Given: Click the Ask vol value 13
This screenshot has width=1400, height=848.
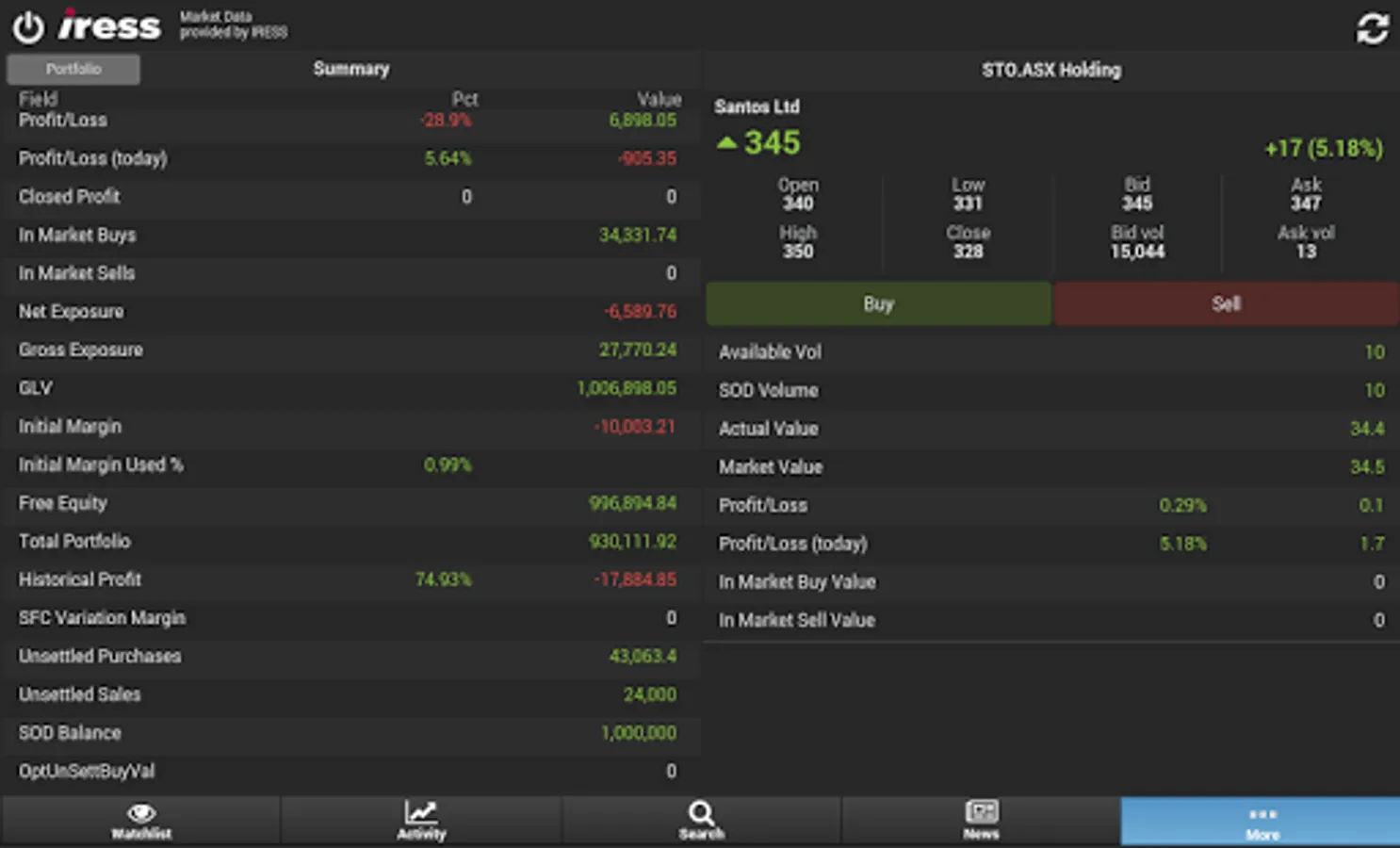Looking at the screenshot, I should pos(1306,252).
